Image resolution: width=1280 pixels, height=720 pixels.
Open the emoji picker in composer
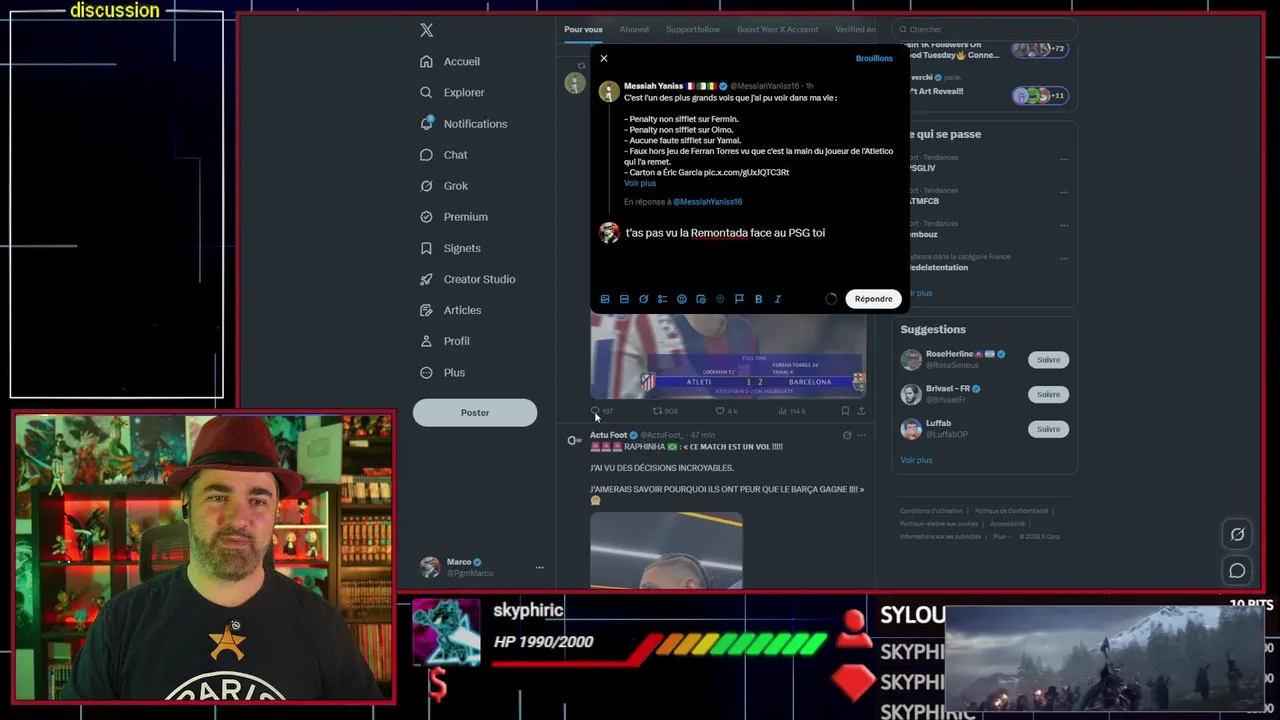click(682, 299)
